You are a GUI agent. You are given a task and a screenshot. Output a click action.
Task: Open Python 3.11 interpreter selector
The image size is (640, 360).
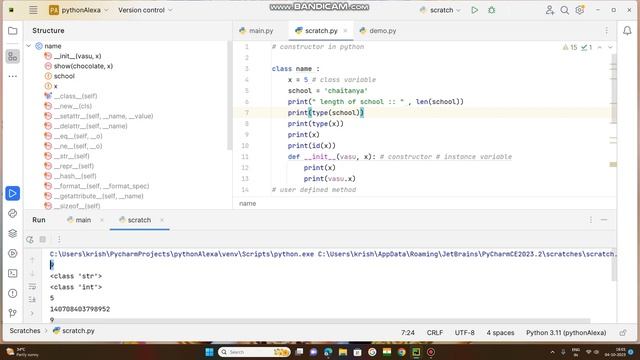[x=566, y=333]
